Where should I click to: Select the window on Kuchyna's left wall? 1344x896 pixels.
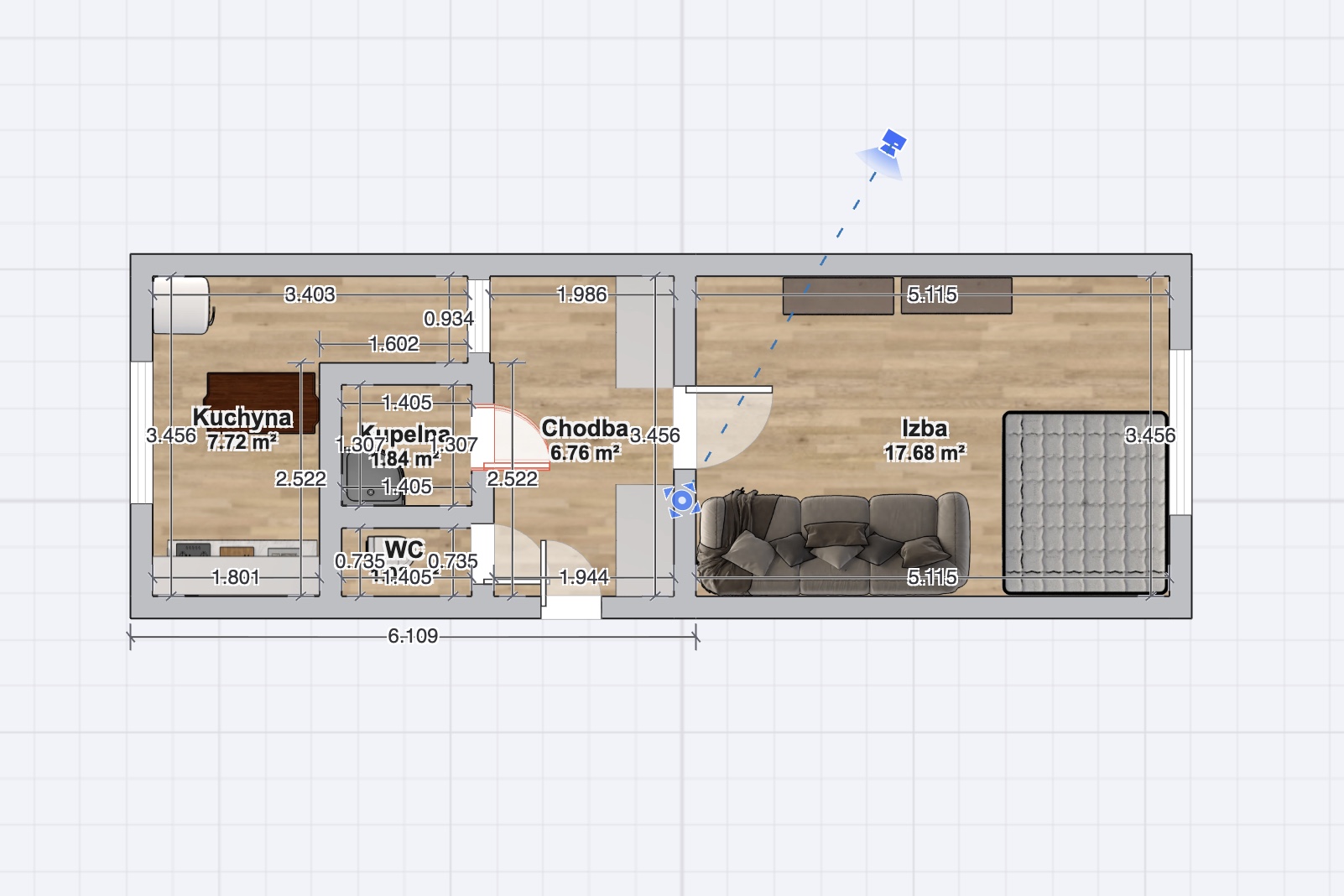pos(141,432)
